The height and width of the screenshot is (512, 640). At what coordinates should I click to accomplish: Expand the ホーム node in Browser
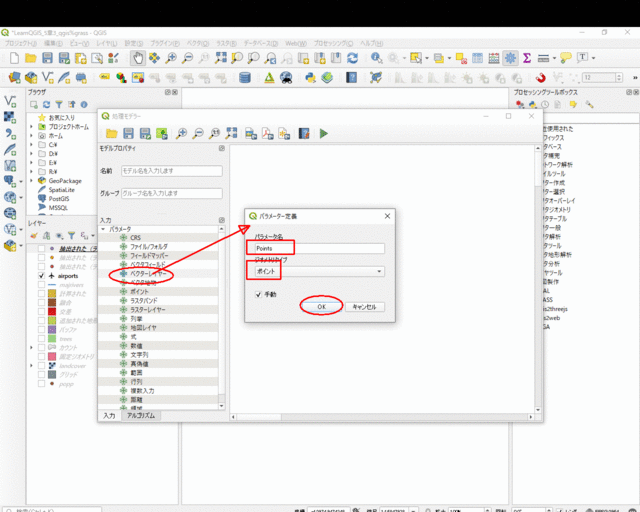(x=31, y=136)
